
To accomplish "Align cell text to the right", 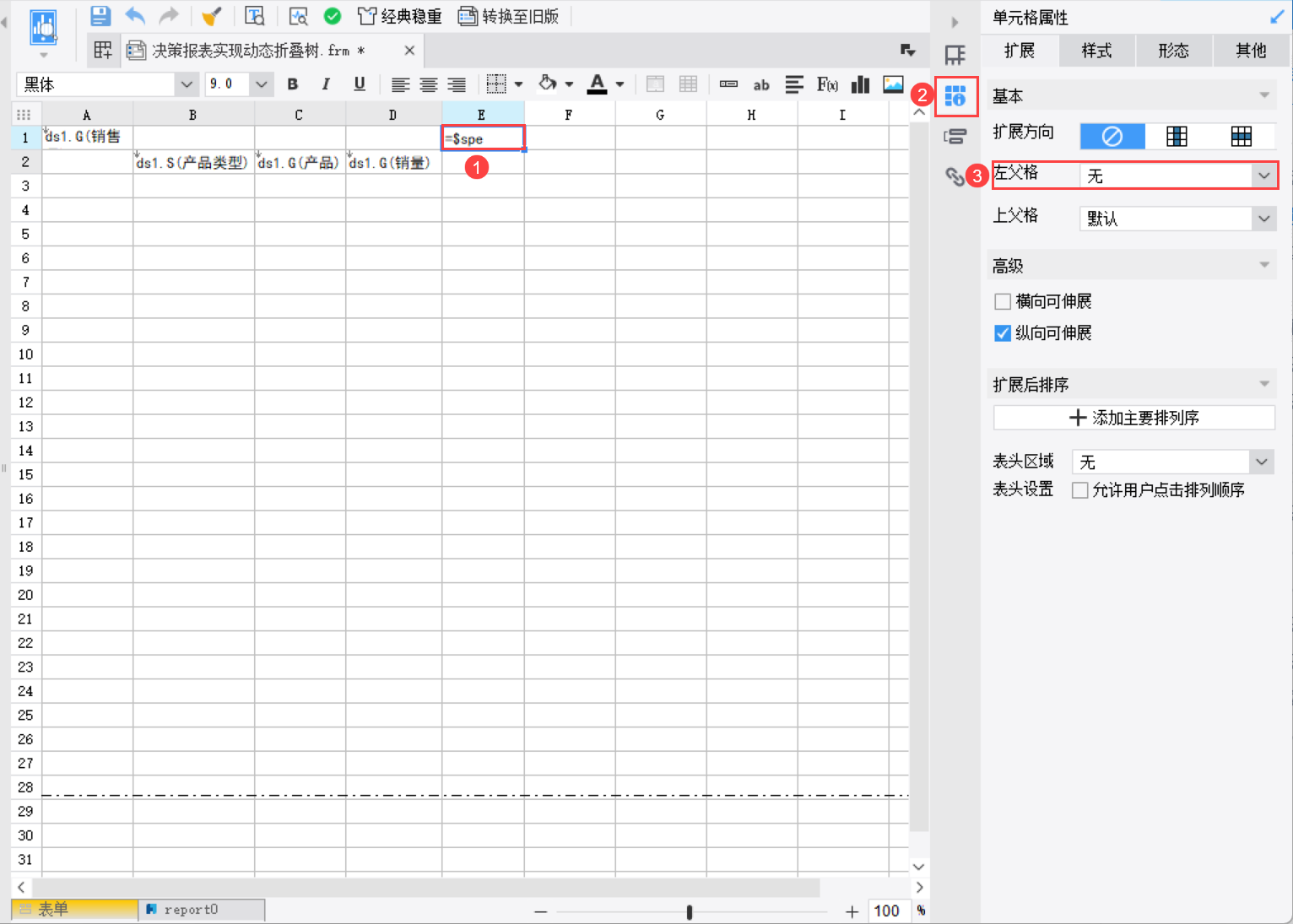I will coord(457,84).
